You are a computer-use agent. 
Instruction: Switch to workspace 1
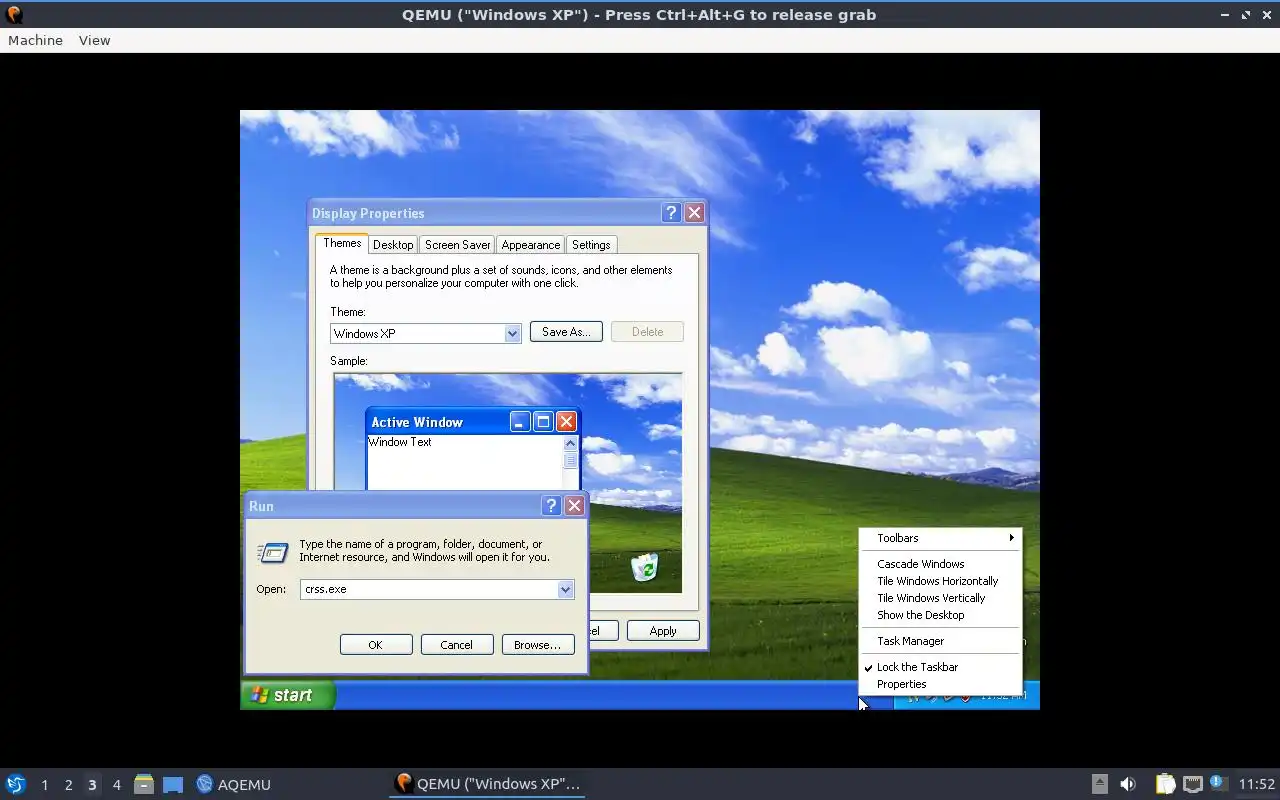tap(44, 785)
